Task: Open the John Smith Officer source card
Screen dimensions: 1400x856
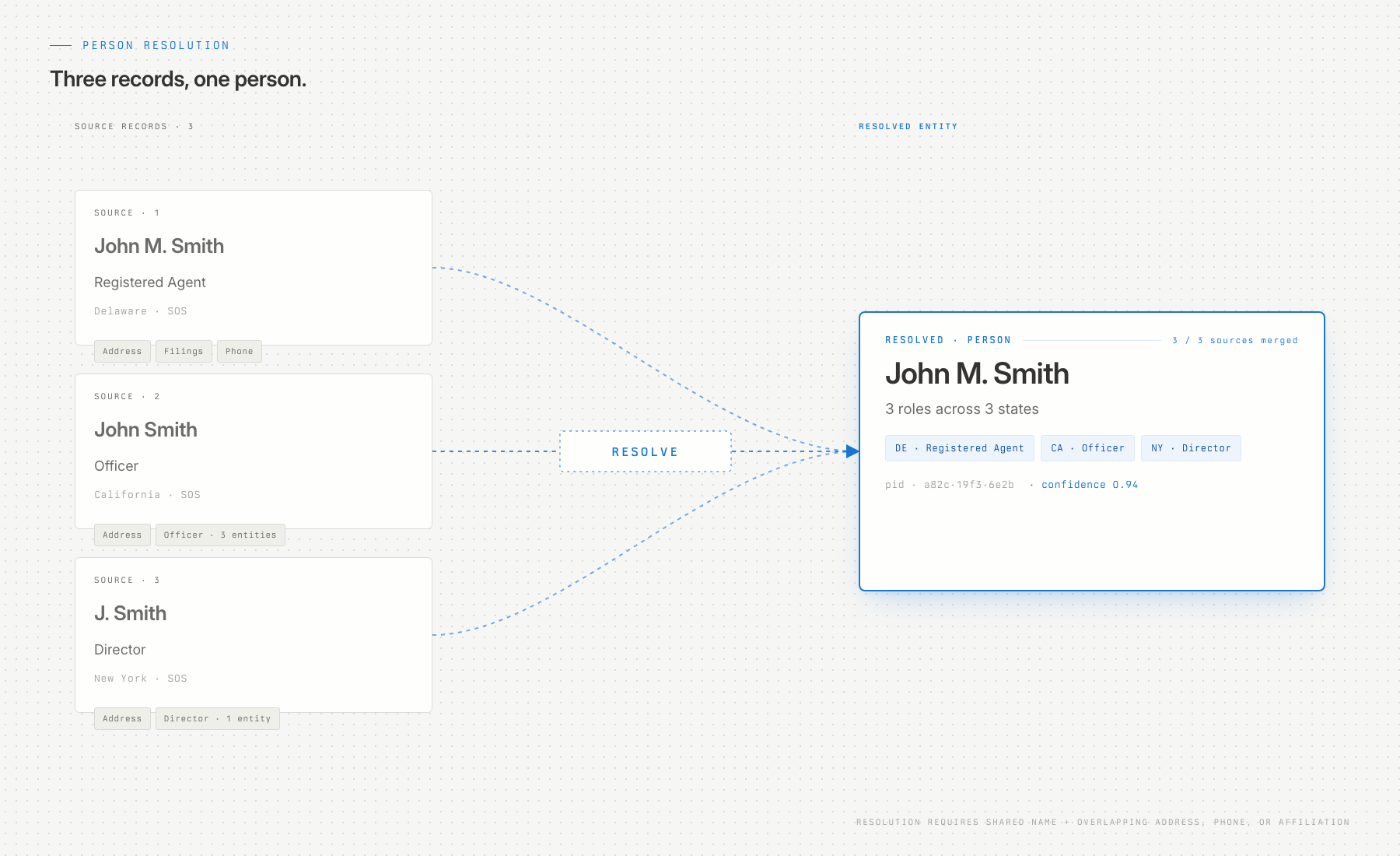Action: coord(254,451)
